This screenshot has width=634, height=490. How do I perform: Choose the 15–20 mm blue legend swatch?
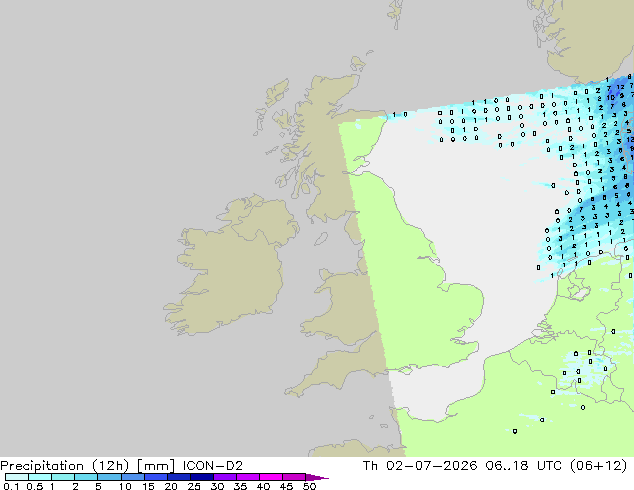tap(155, 477)
